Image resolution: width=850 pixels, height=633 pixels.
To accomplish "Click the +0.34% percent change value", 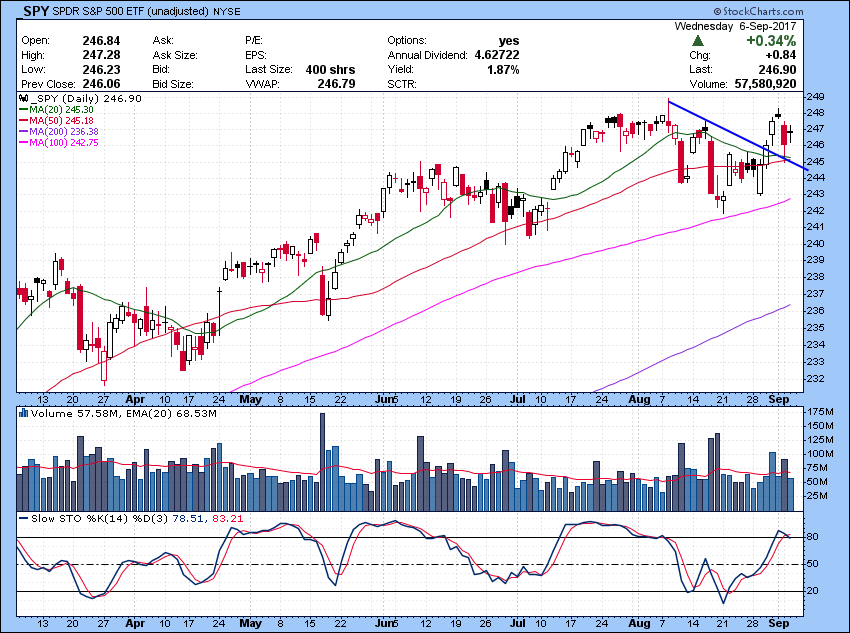I will [x=771, y=41].
